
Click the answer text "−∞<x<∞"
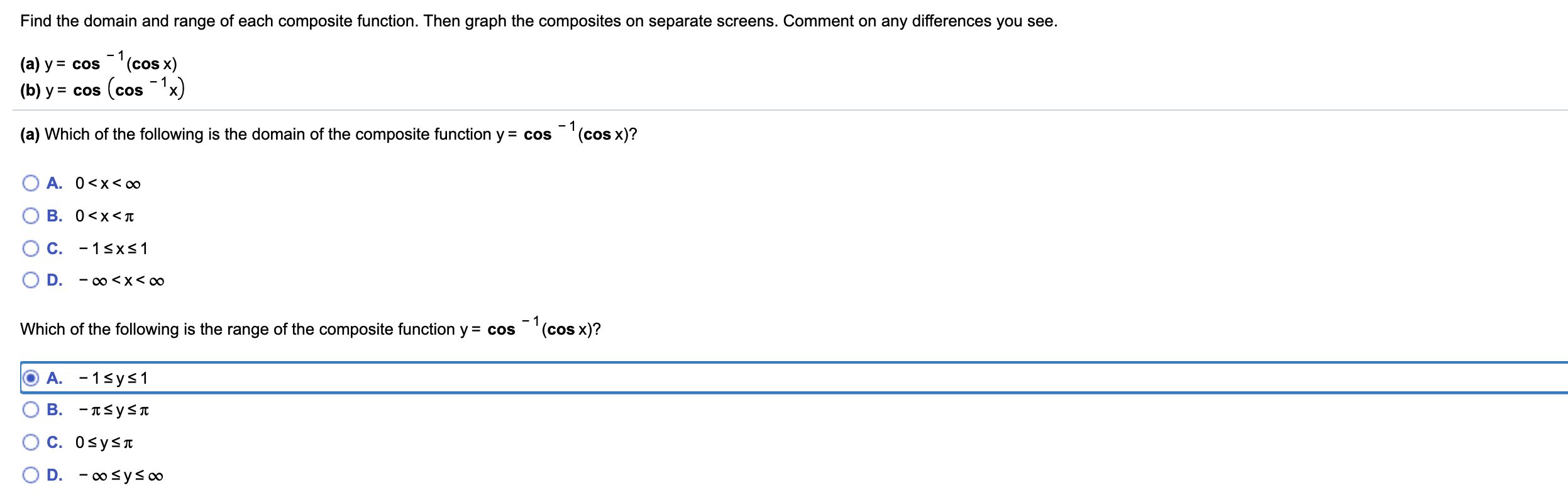pyautogui.click(x=121, y=281)
